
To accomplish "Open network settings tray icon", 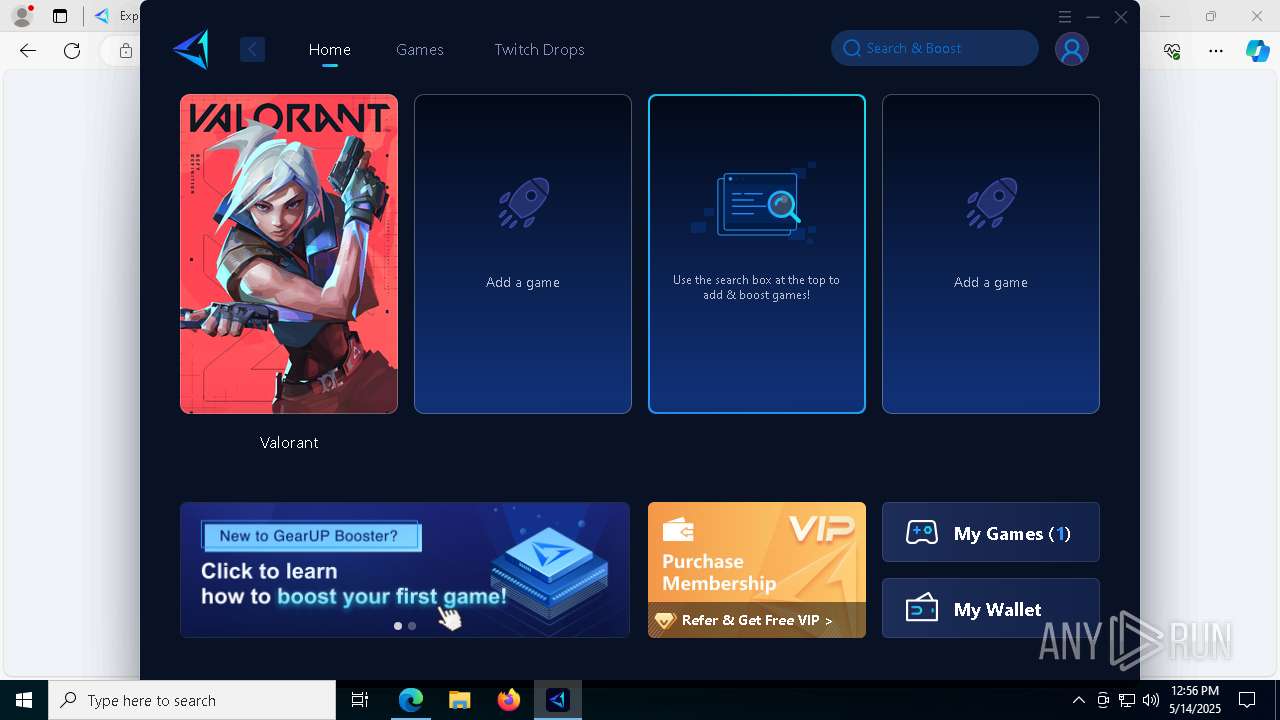I will click(1127, 700).
